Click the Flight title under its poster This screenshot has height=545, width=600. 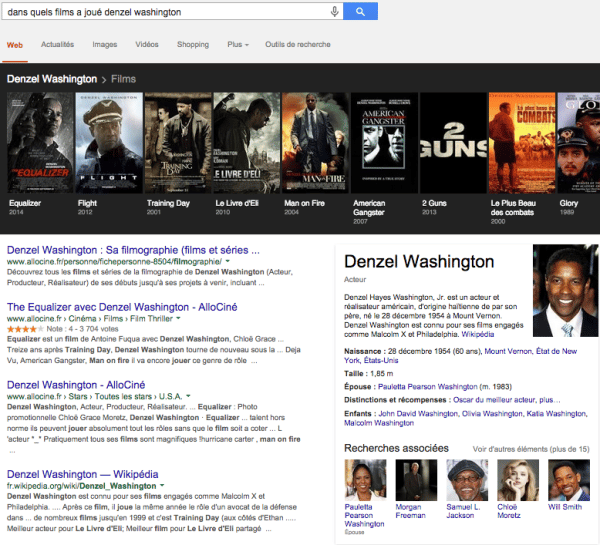pyautogui.click(x=87, y=203)
